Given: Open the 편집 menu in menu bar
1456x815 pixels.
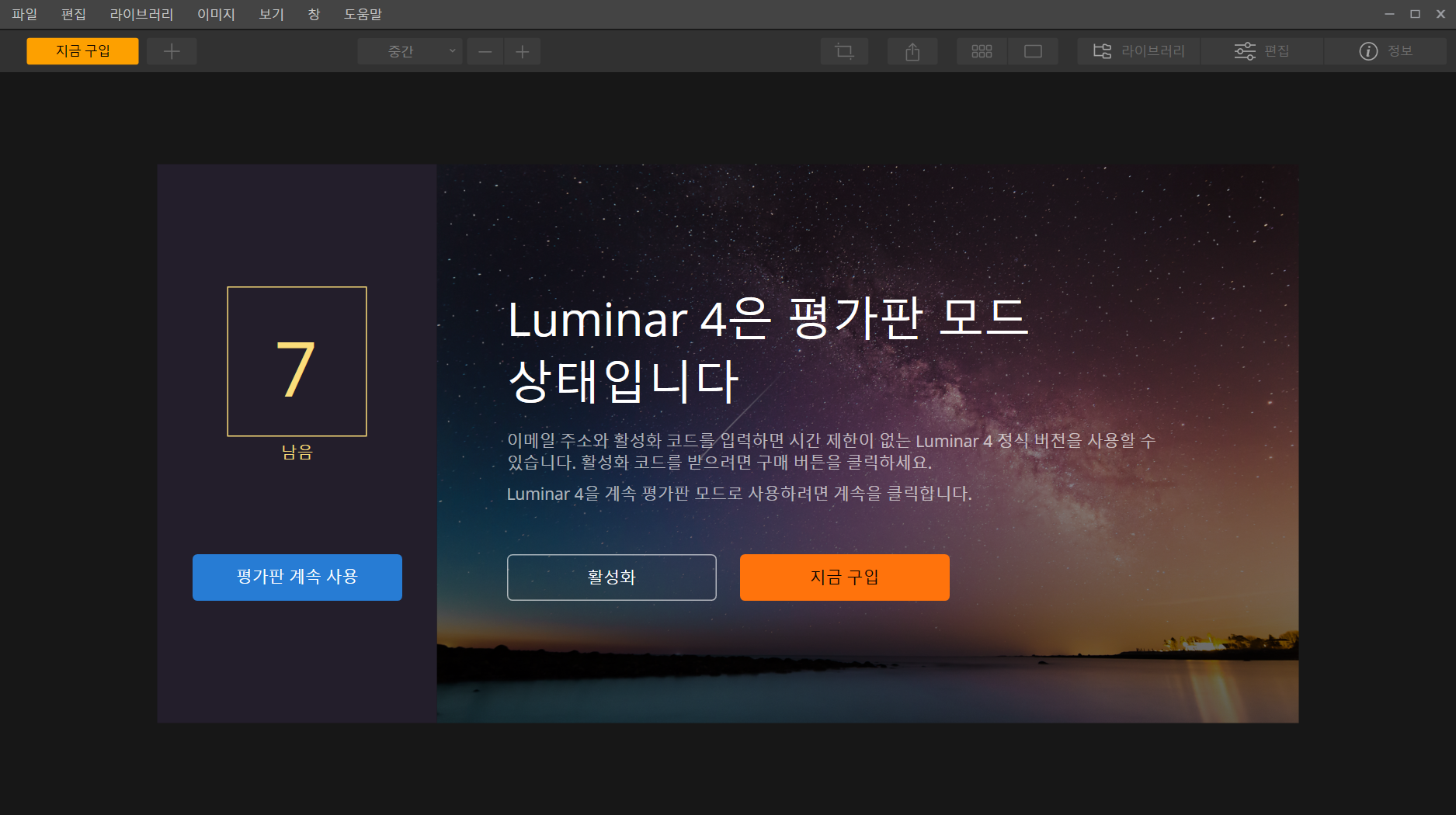Looking at the screenshot, I should tap(74, 14).
